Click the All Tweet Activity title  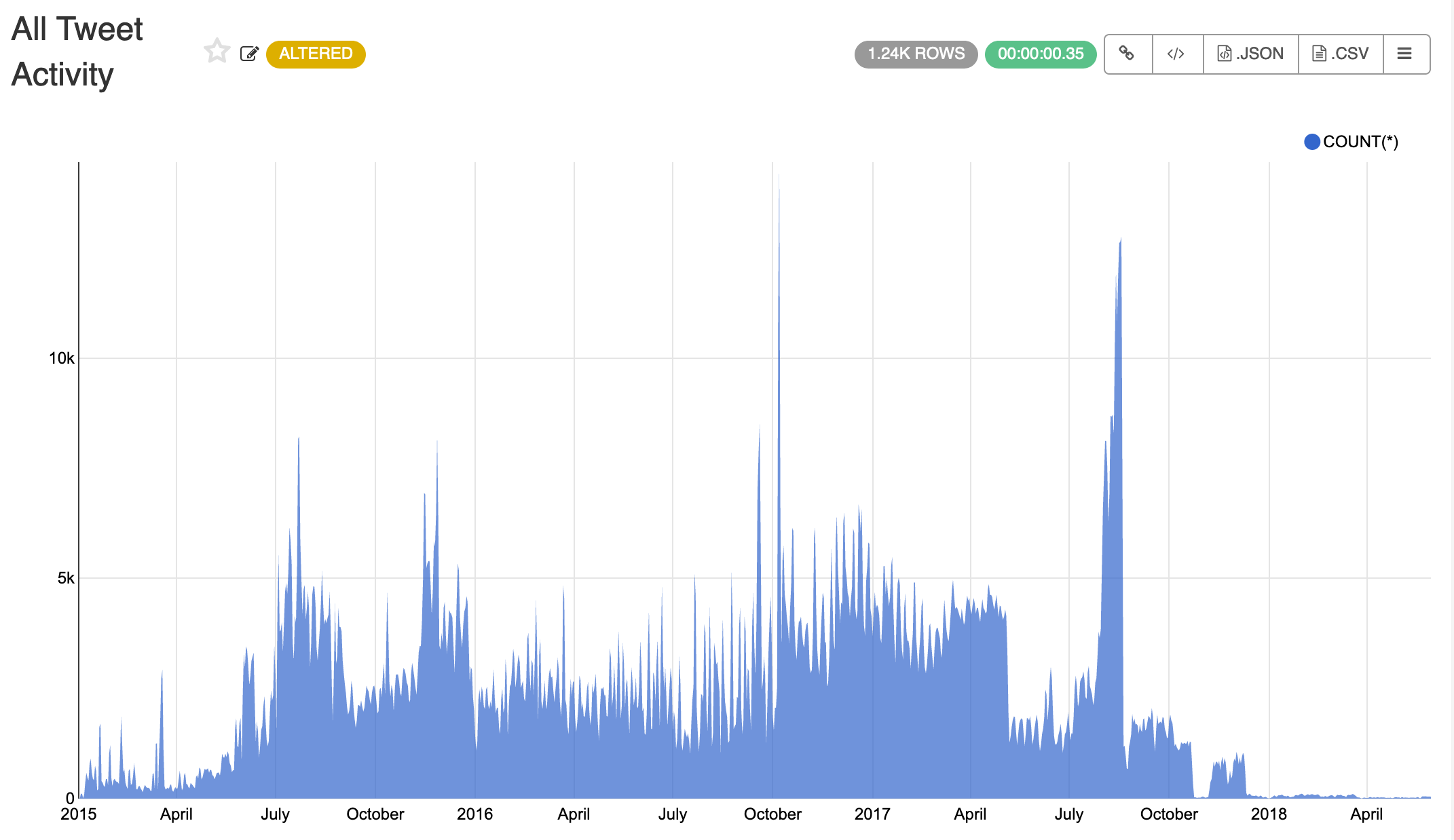click(x=77, y=52)
